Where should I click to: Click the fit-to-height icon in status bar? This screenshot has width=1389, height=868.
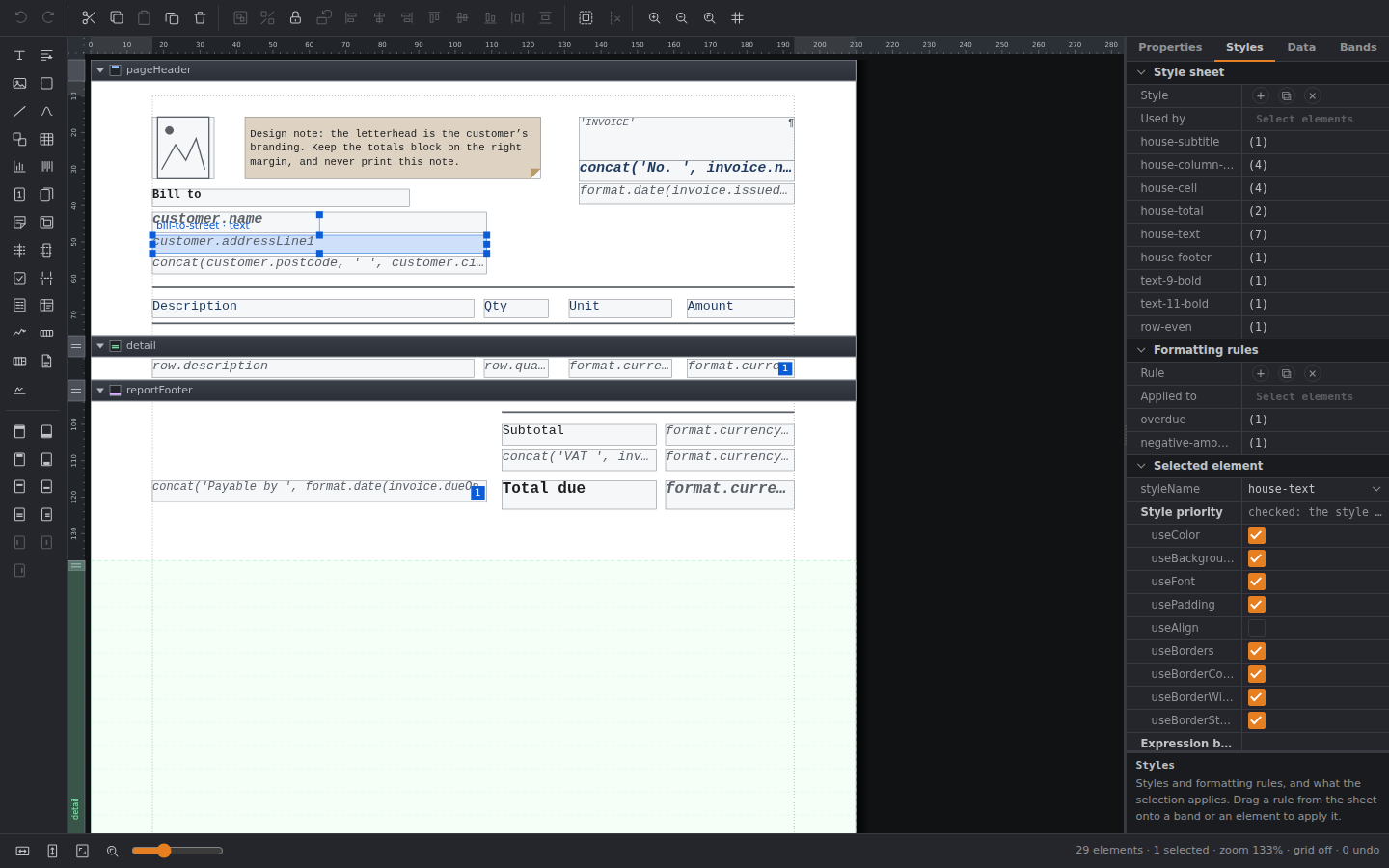pyautogui.click(x=52, y=851)
